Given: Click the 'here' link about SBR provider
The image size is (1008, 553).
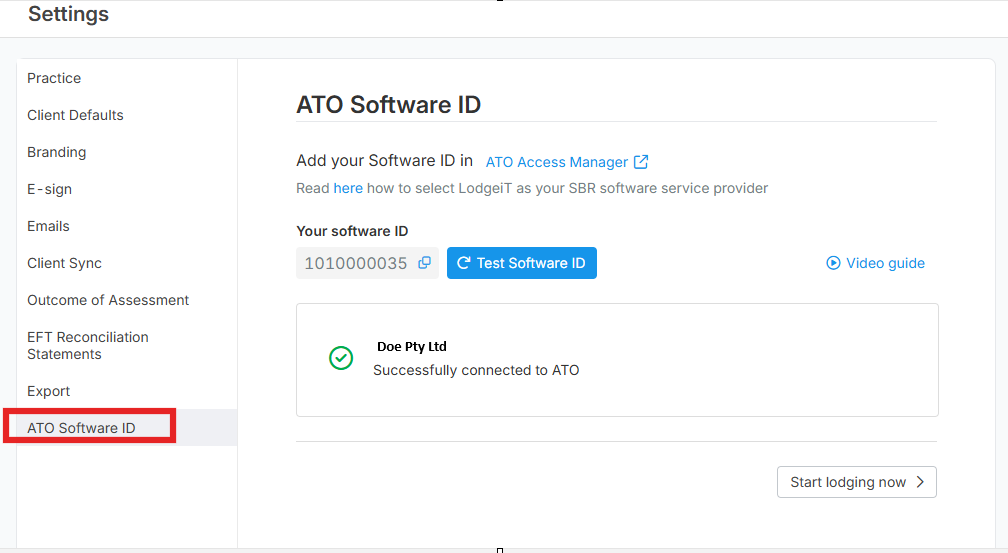Looking at the screenshot, I should [x=348, y=188].
